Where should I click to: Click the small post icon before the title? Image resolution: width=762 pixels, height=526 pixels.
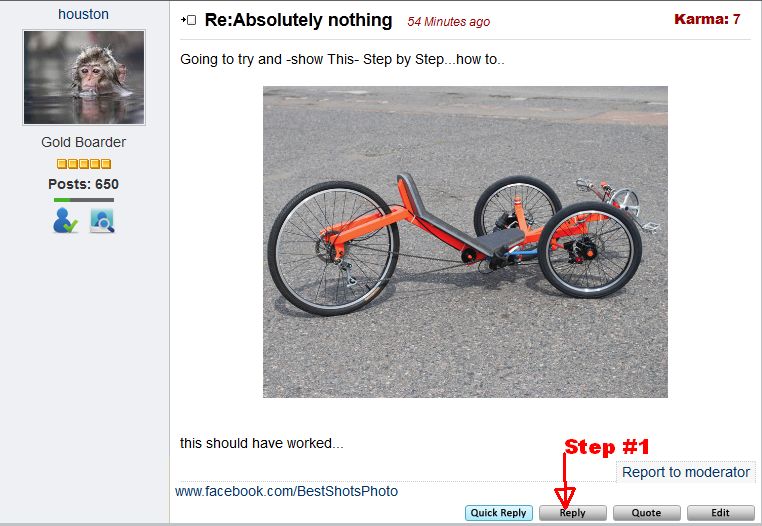pyautogui.click(x=188, y=20)
